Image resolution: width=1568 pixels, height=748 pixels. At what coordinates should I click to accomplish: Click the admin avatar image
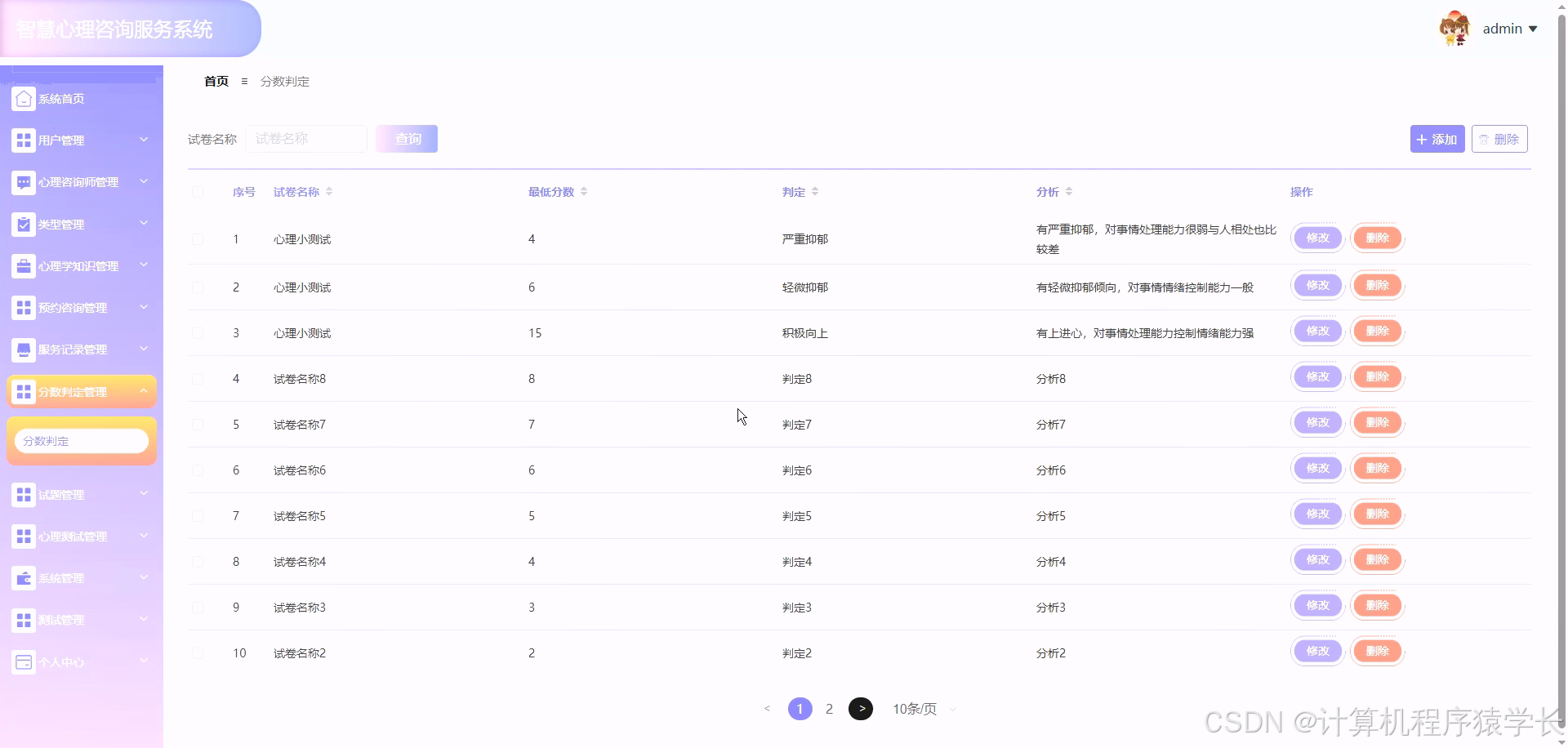[1455, 28]
